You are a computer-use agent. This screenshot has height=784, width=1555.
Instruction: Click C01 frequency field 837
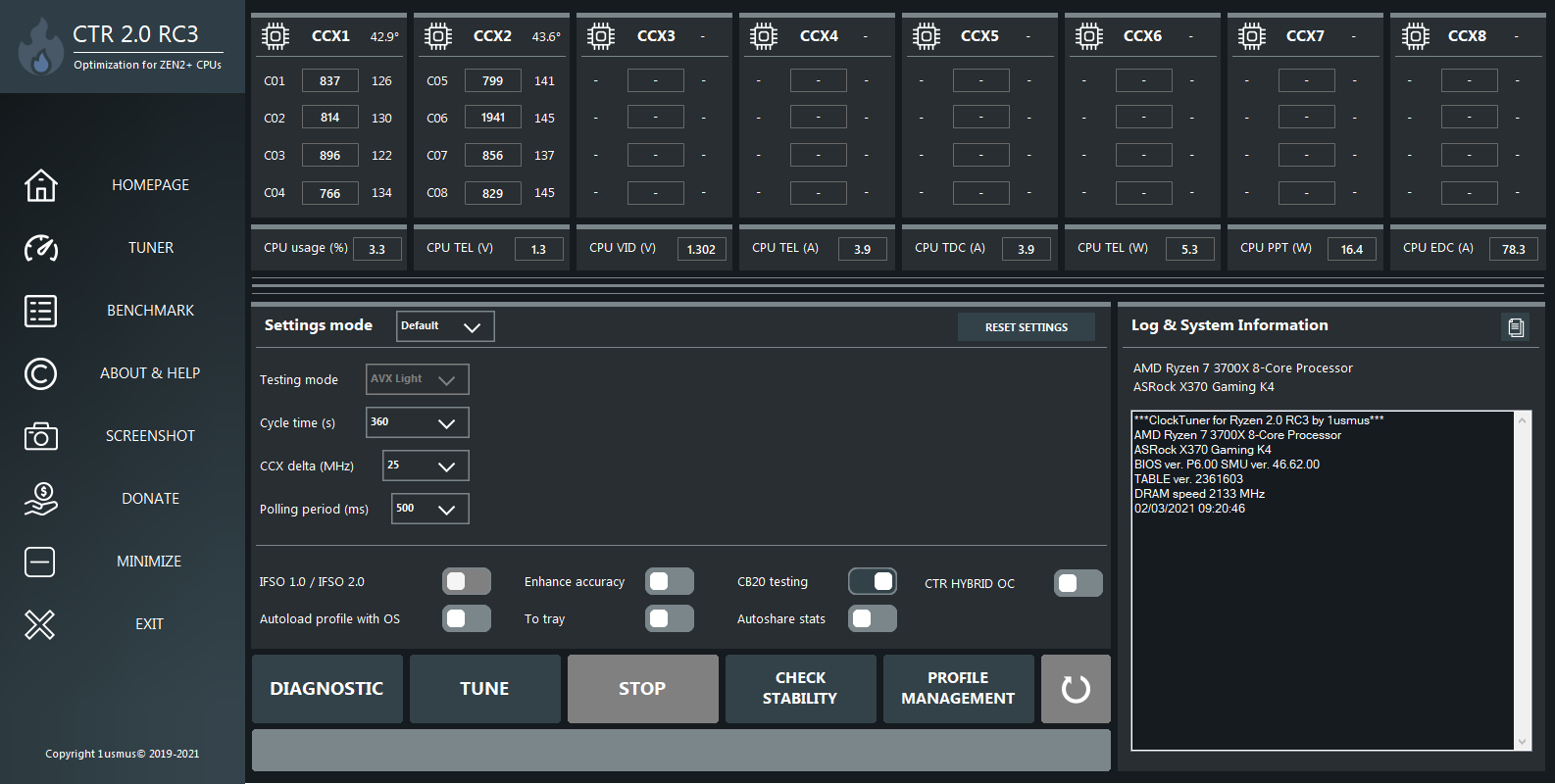330,80
